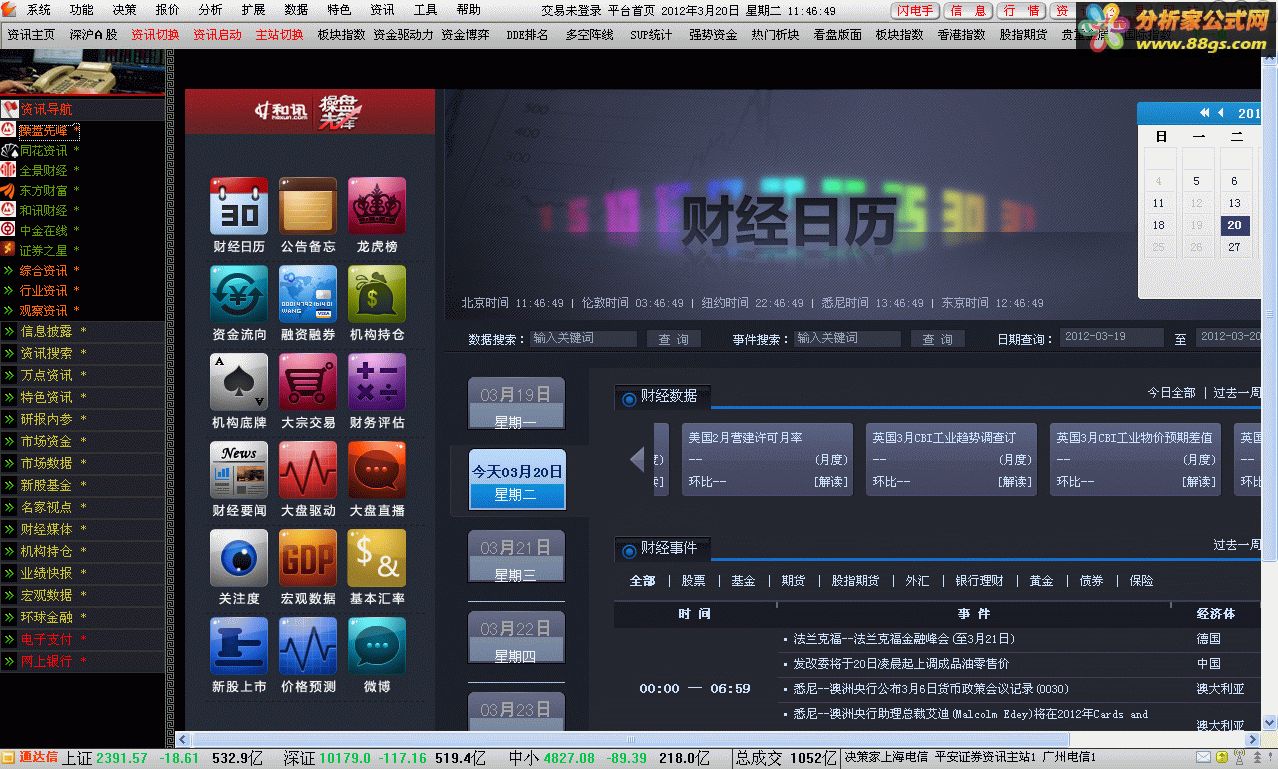1278x769 pixels.
Task: Open the 新股上市 gavel icon
Action: 239,646
